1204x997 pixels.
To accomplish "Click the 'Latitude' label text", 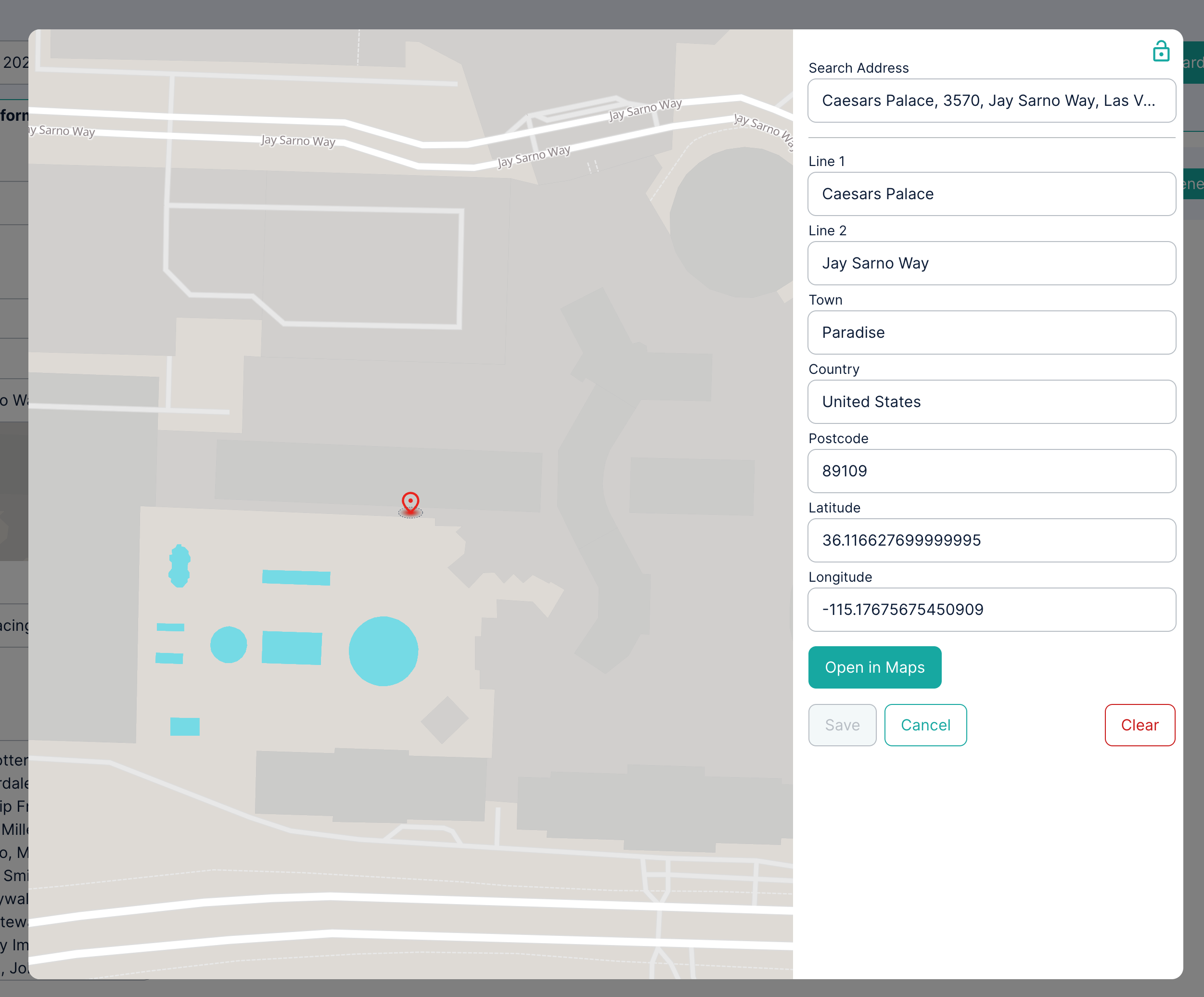I will (x=834, y=509).
